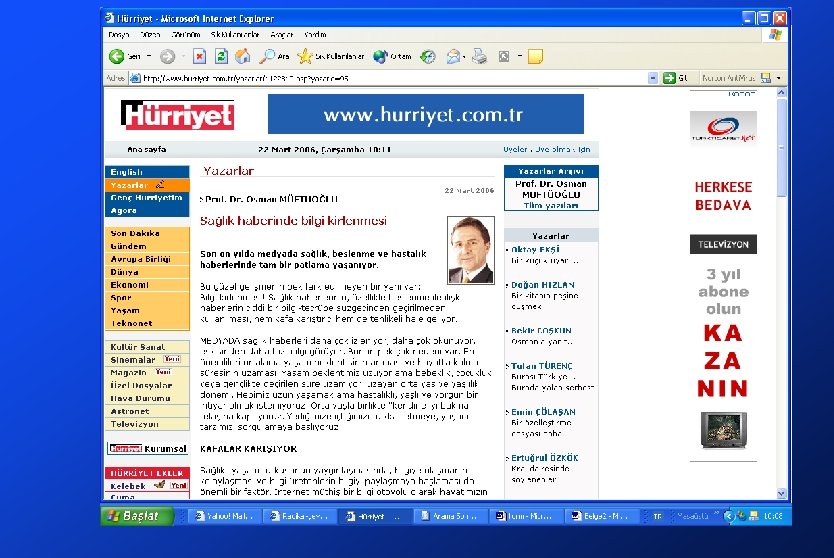This screenshot has width=834, height=558.
Task: Click the Mail envelope toolbar icon
Action: pyautogui.click(x=453, y=56)
